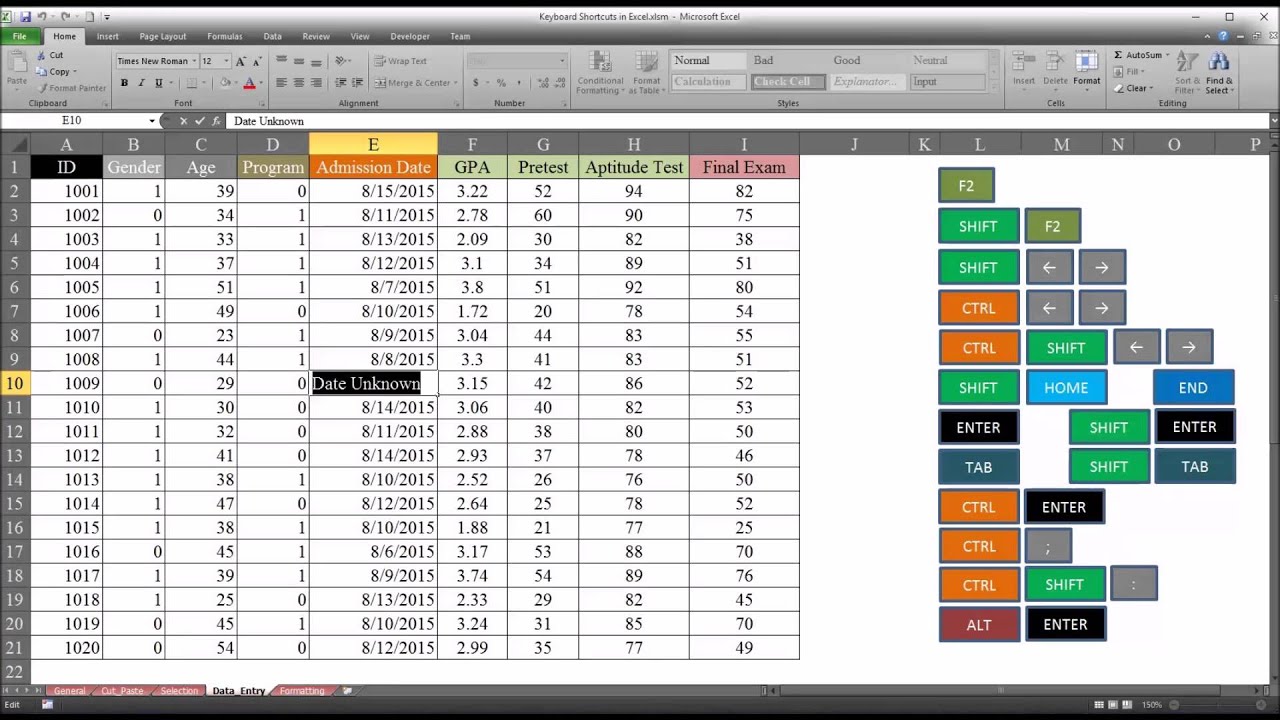Toggle Underline formatting
Screen dimensions: 1280x720
point(158,83)
